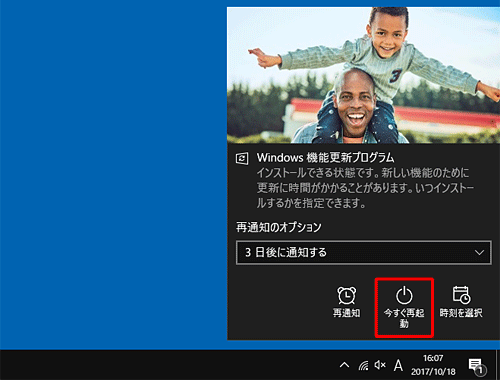This screenshot has height=380, width=500.
Task: Click the notification text beginning インストールできる状態です
Action: pyautogui.click(x=365, y=188)
